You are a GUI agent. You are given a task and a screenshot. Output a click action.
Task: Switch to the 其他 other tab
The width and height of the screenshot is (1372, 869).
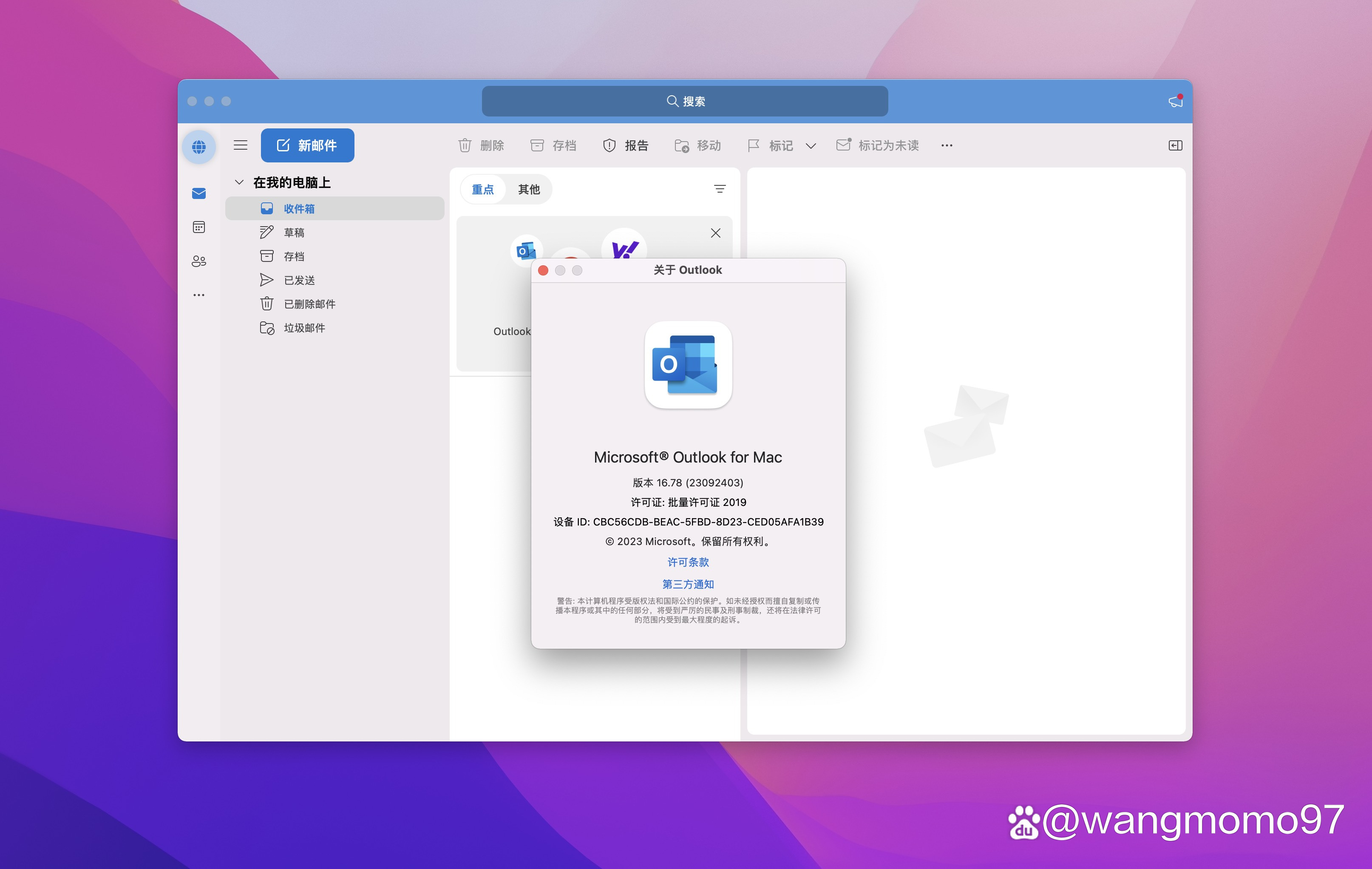(x=529, y=189)
